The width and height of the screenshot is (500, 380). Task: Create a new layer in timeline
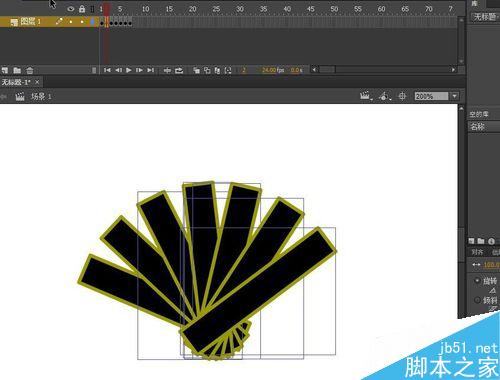(x=5, y=70)
